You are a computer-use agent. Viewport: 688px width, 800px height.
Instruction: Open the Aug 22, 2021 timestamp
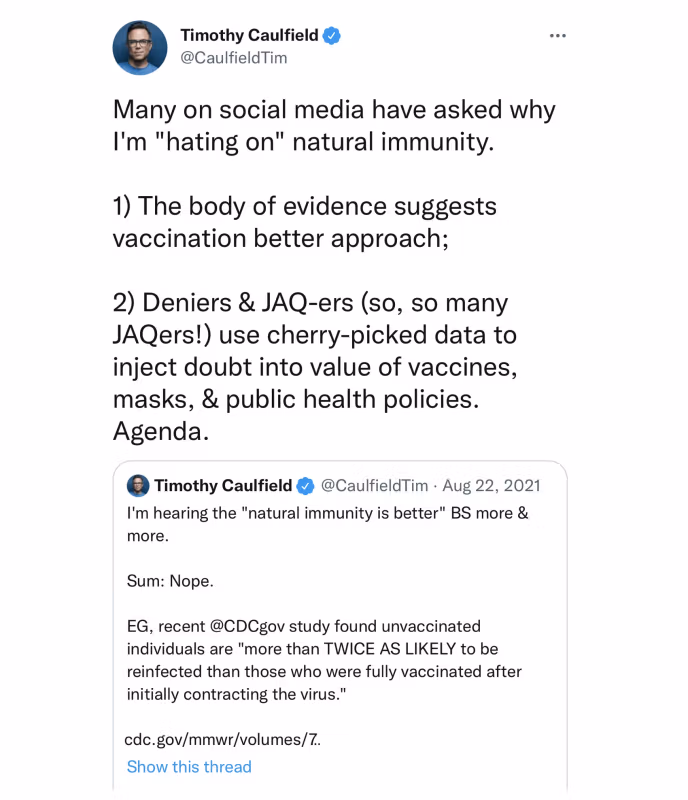tap(494, 485)
